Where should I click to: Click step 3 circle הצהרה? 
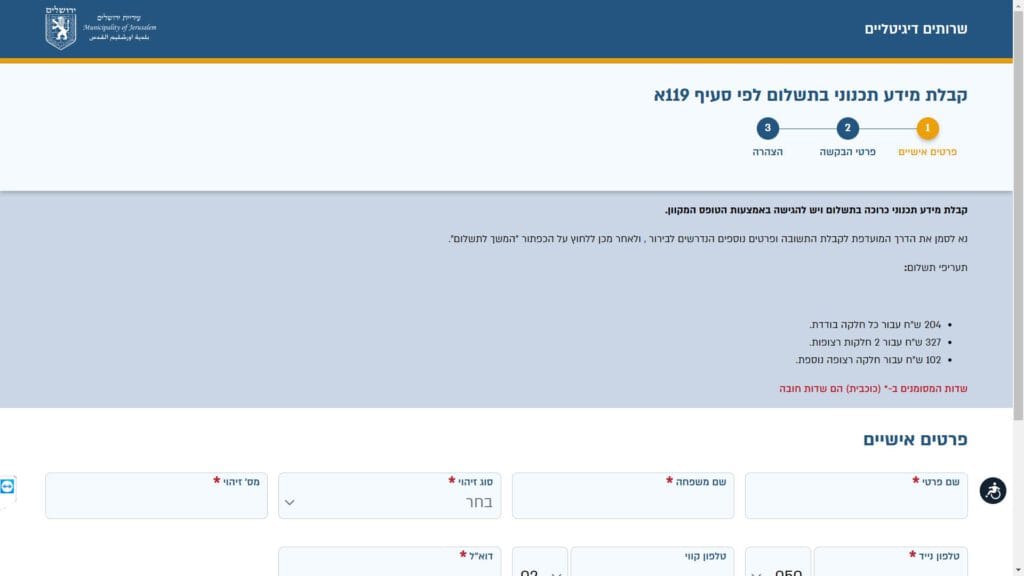tap(767, 128)
